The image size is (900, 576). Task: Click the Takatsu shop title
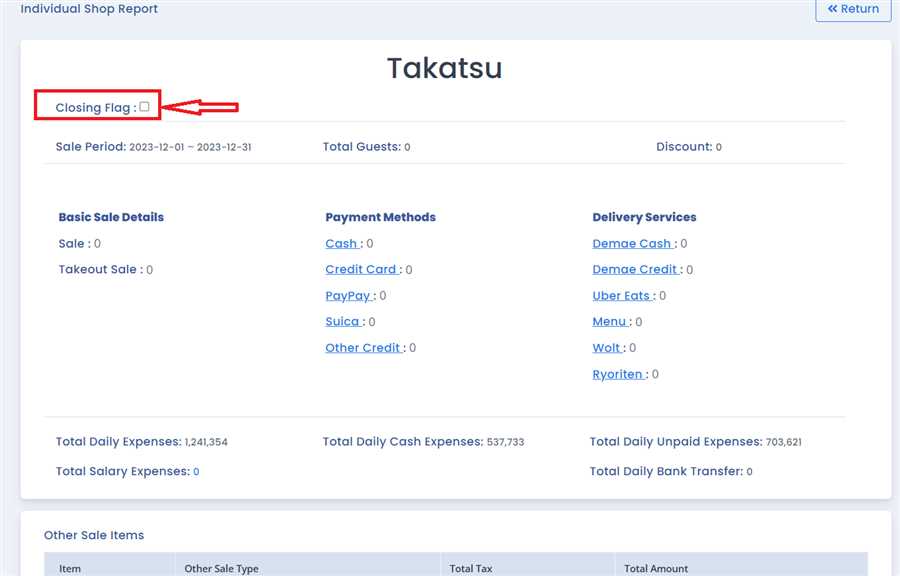click(444, 68)
